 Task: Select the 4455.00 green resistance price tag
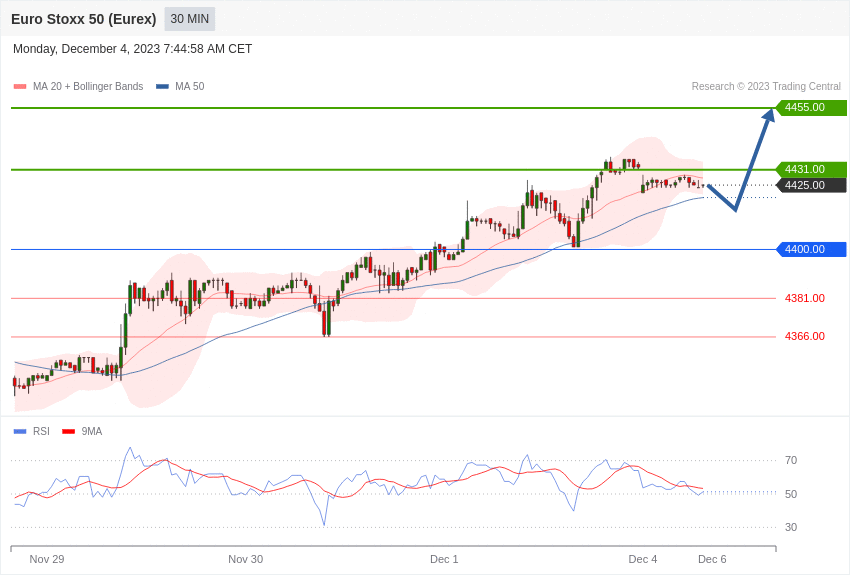(811, 108)
